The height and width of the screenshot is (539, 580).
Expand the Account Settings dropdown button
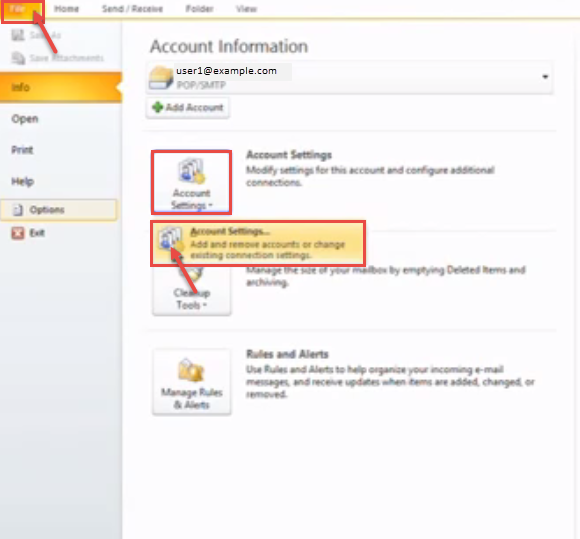[x=192, y=182]
